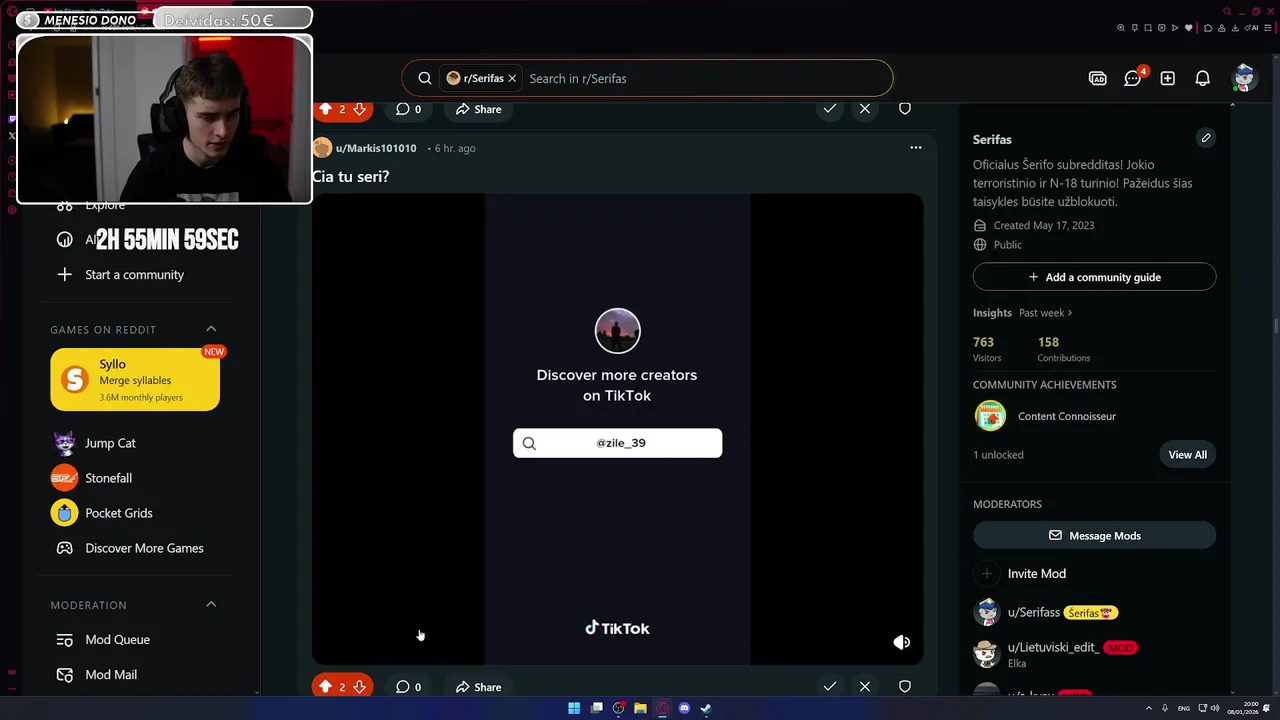View All community achievements
Screen dimensions: 1280x720
[1188, 454]
